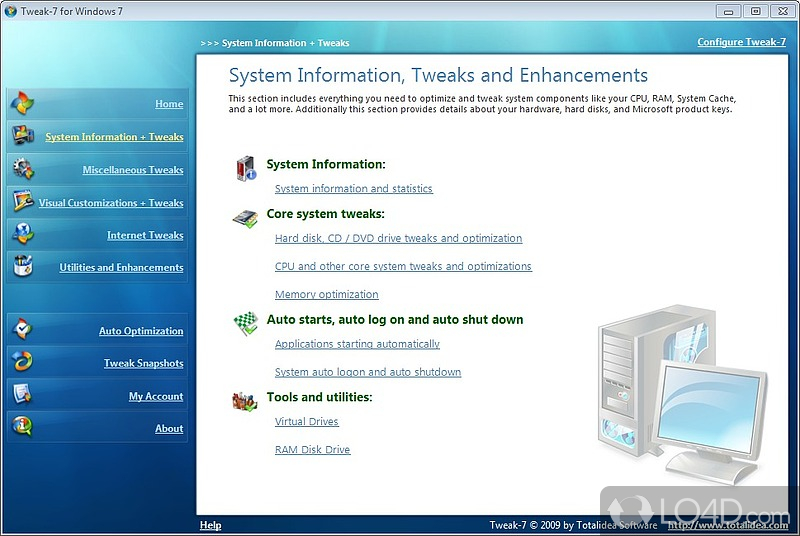Open Miscellaneous Tweaks section

tap(133, 170)
